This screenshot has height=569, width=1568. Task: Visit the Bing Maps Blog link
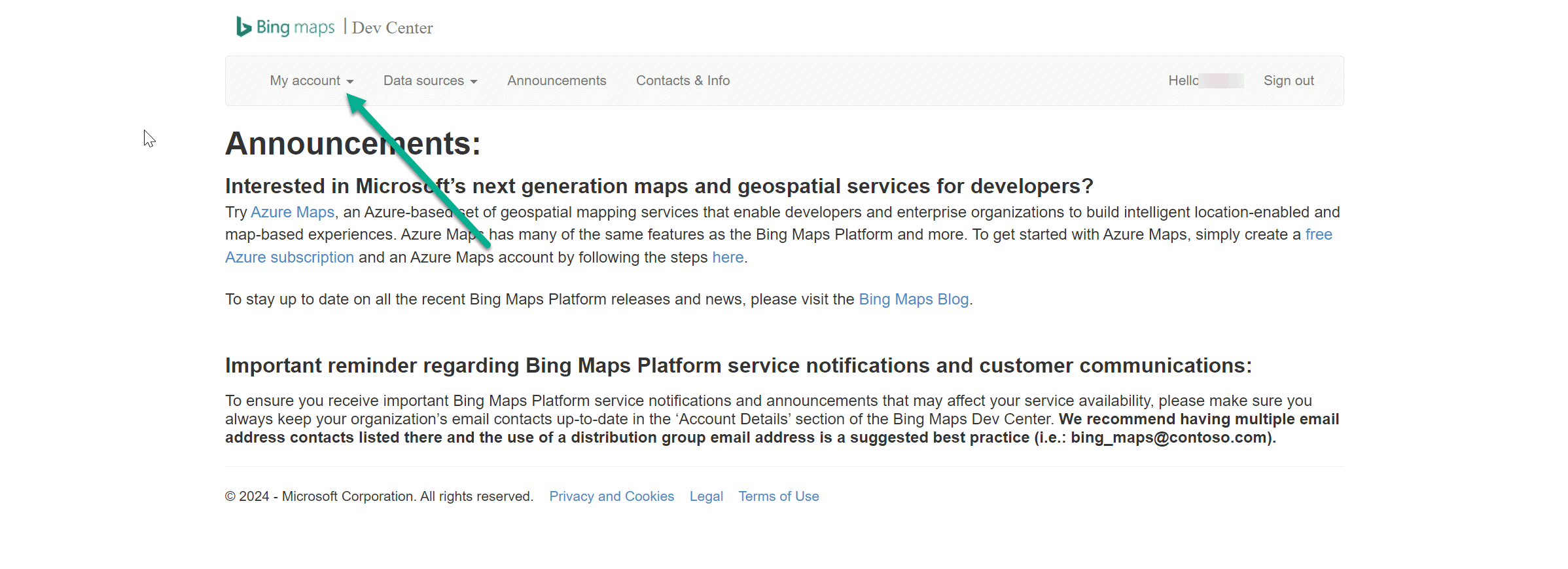click(914, 299)
